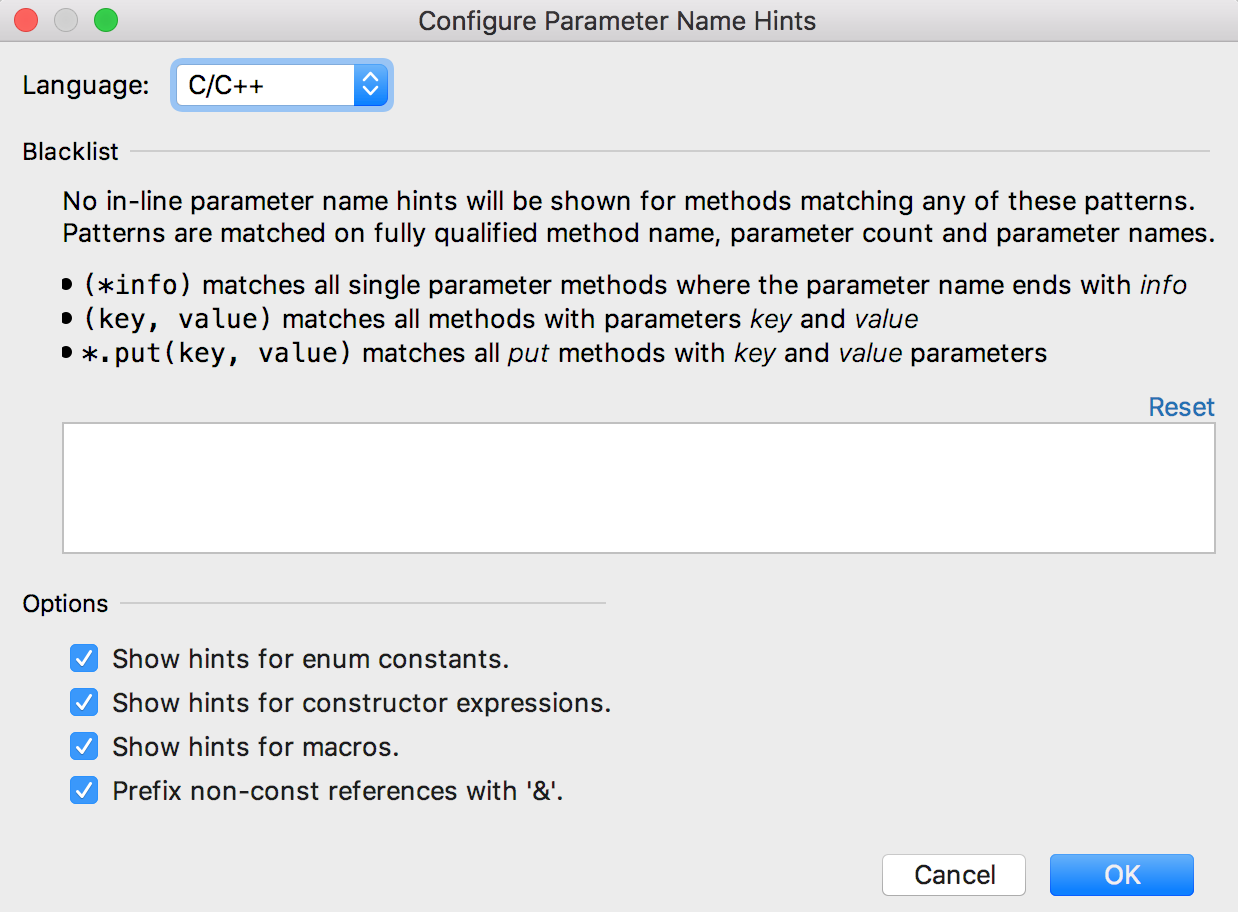Confirm the dialog with OK

1122,875
